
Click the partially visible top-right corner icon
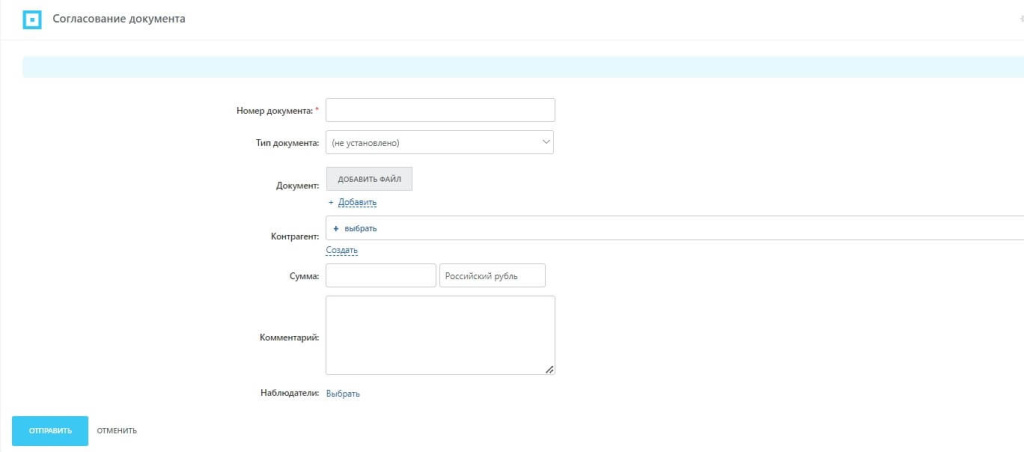[x=1020, y=19]
